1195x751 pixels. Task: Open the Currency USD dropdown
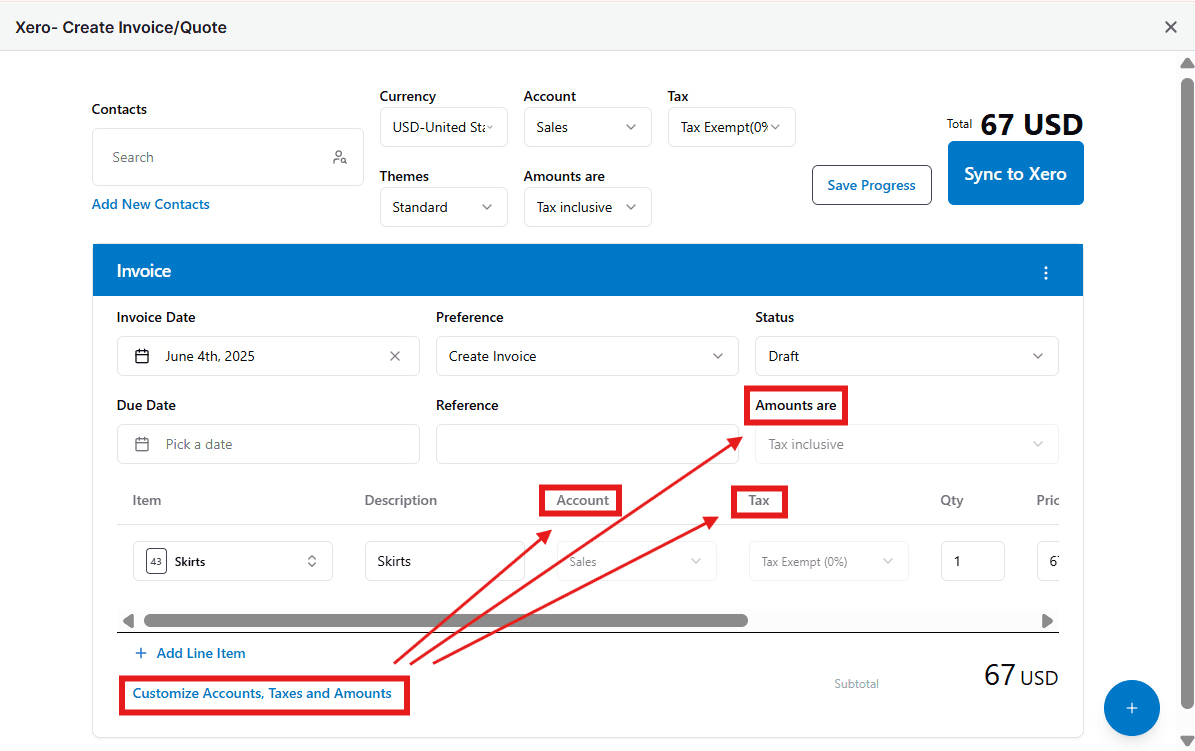click(444, 127)
